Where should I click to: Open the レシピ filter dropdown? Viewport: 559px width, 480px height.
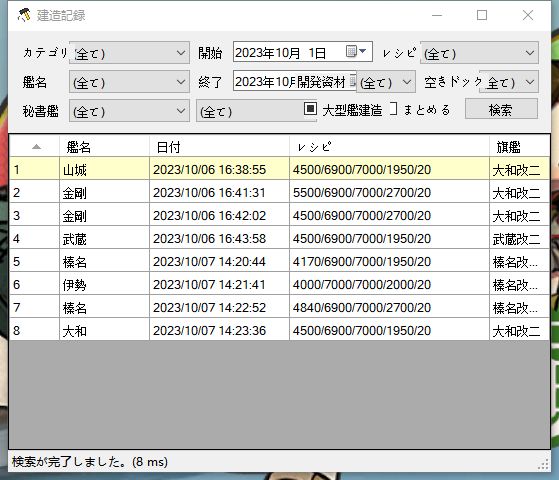[x=479, y=53]
